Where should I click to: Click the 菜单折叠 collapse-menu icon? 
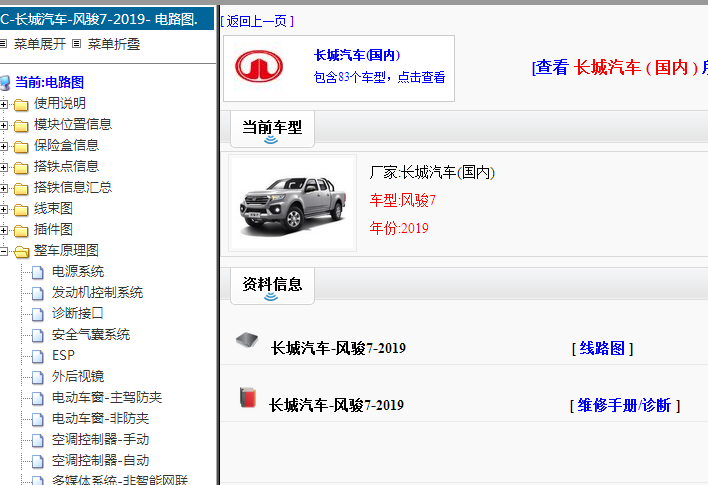(77, 44)
